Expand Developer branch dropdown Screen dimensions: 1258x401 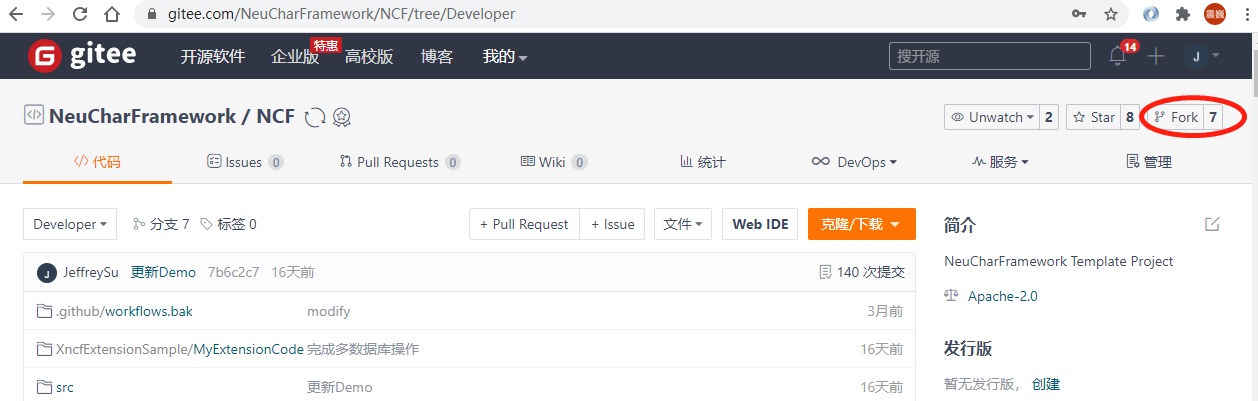(70, 224)
